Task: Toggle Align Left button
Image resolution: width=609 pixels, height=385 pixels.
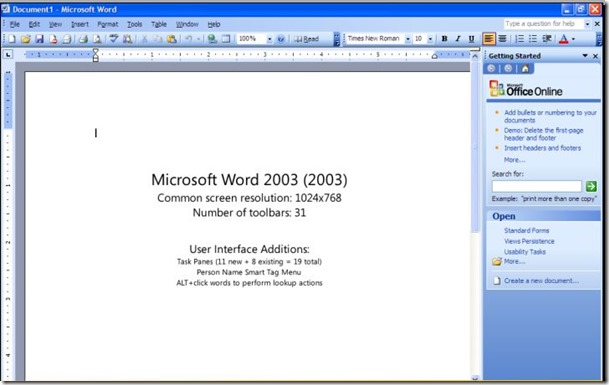Action: tap(489, 39)
